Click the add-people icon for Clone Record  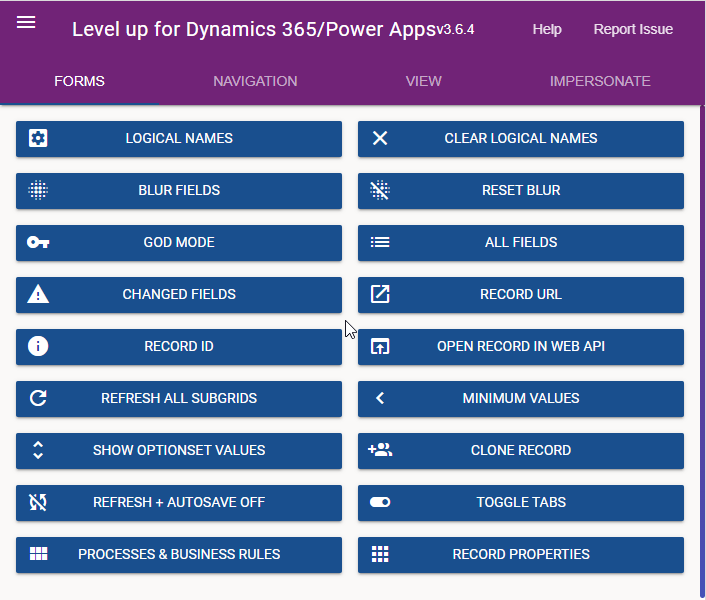(x=380, y=450)
